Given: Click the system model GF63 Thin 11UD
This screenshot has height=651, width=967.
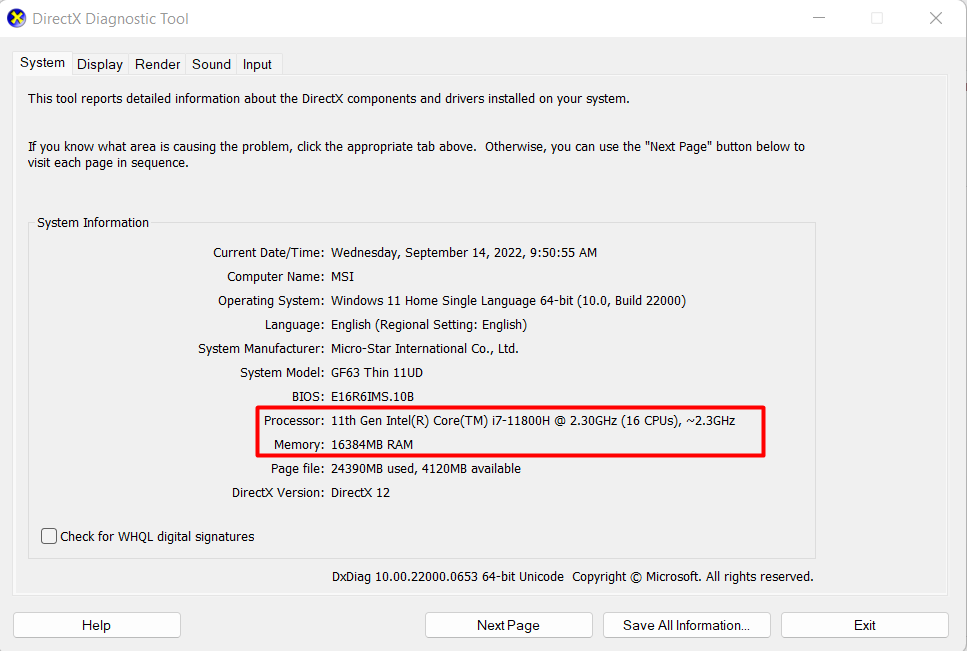Looking at the screenshot, I should [377, 373].
